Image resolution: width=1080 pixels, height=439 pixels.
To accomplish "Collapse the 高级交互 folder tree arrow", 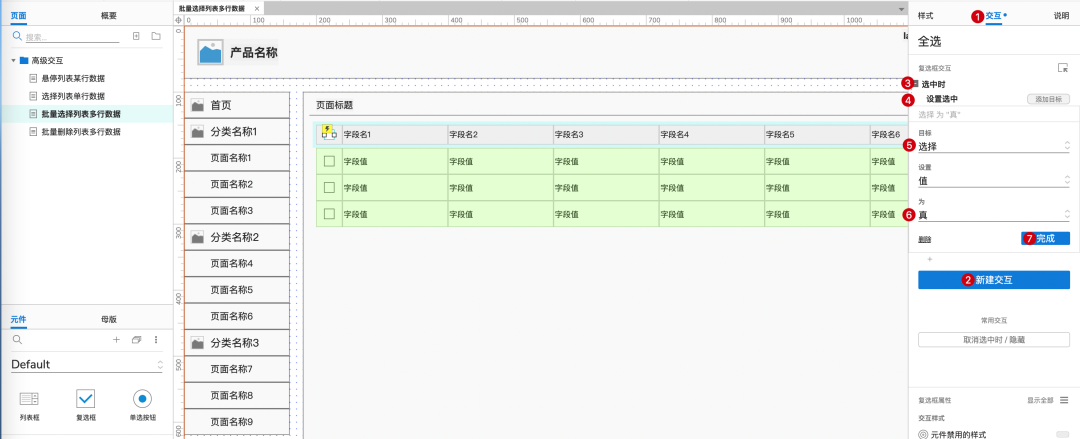I will 13,61.
